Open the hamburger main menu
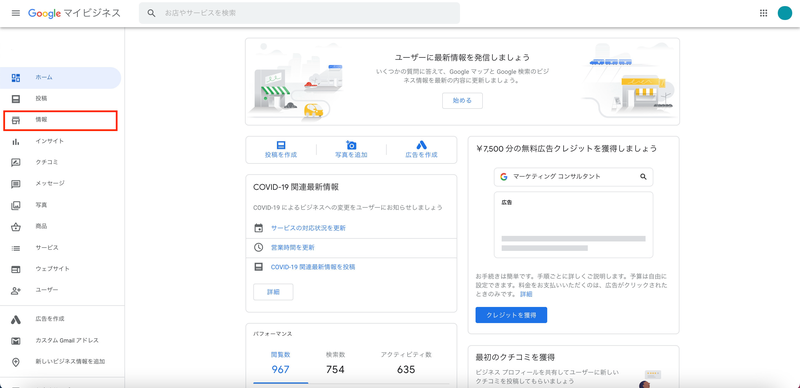800x388 pixels. (16, 13)
